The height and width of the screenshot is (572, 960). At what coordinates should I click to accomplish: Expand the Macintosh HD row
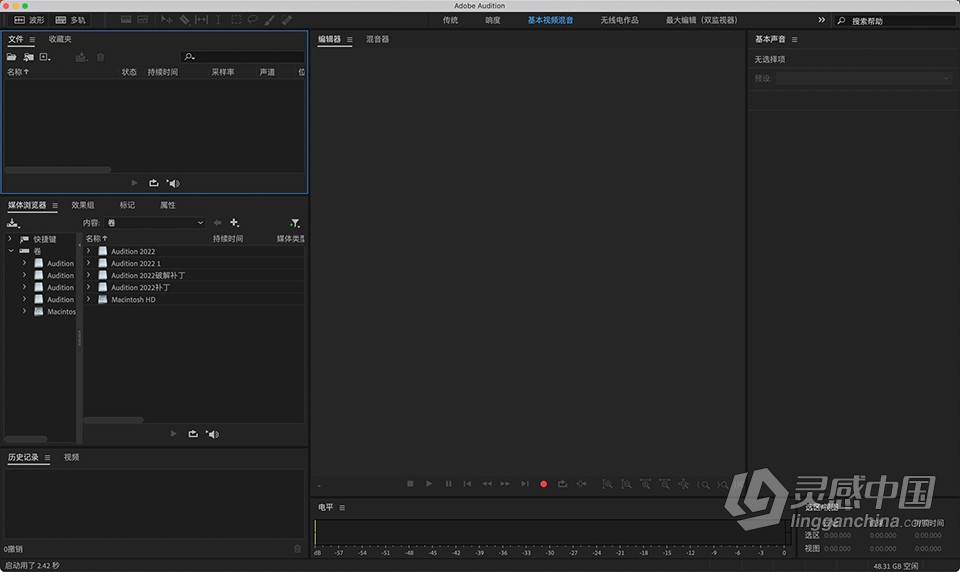[88, 299]
